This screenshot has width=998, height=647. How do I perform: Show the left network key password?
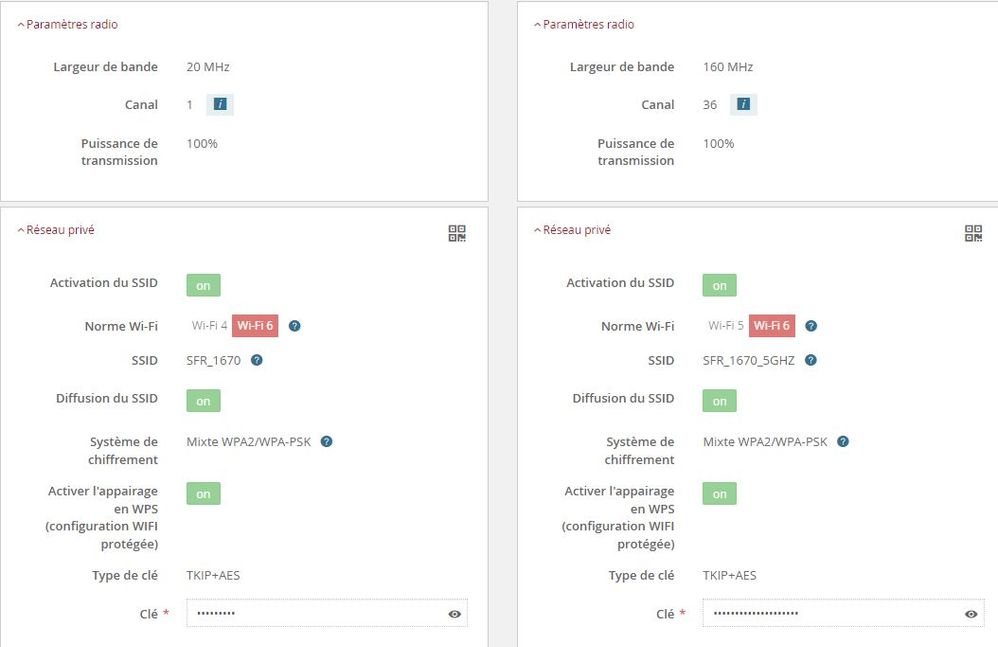[x=455, y=614]
